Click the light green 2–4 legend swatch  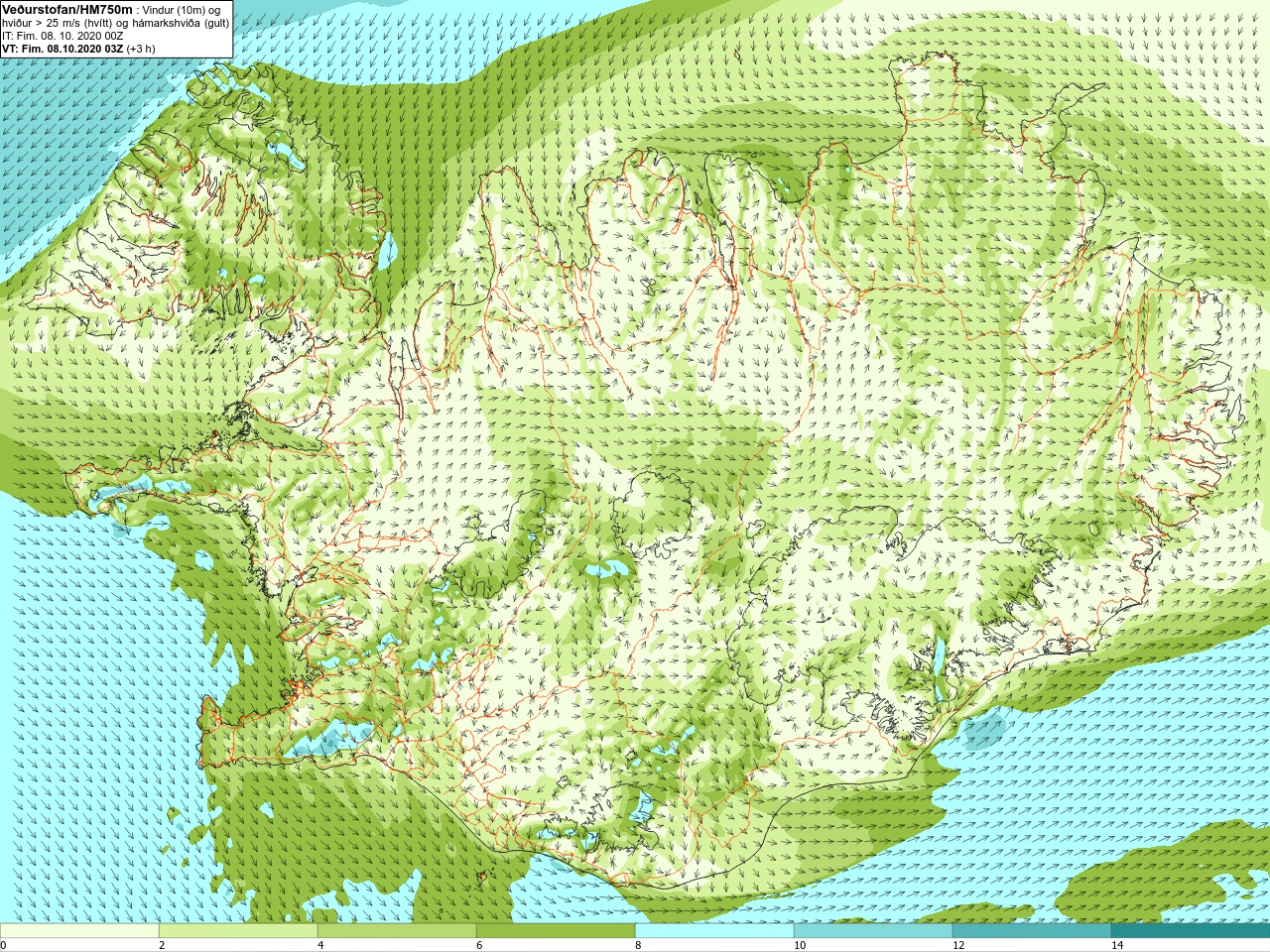tap(238, 931)
